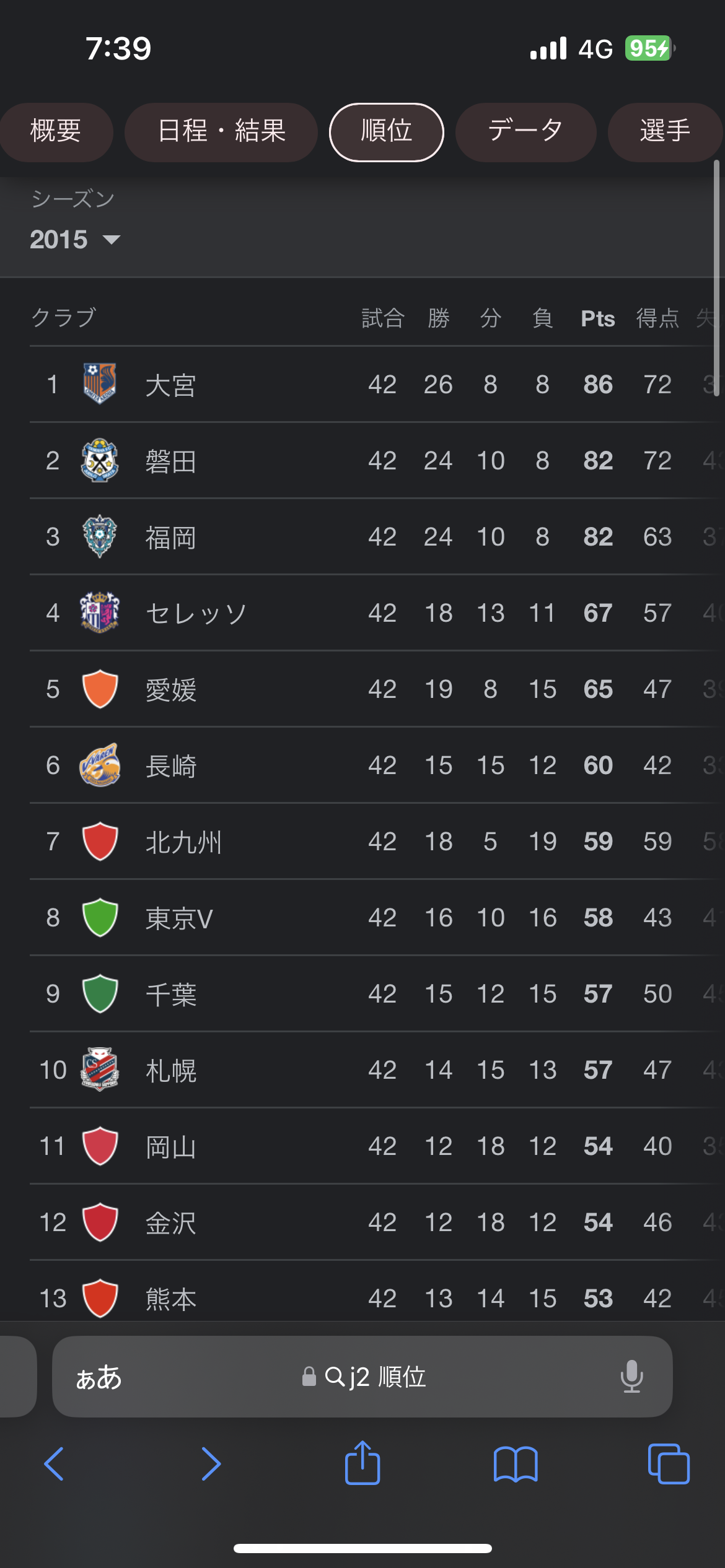Switch to the 概要 tab
Screen dimensions: 725x1568
point(56,131)
